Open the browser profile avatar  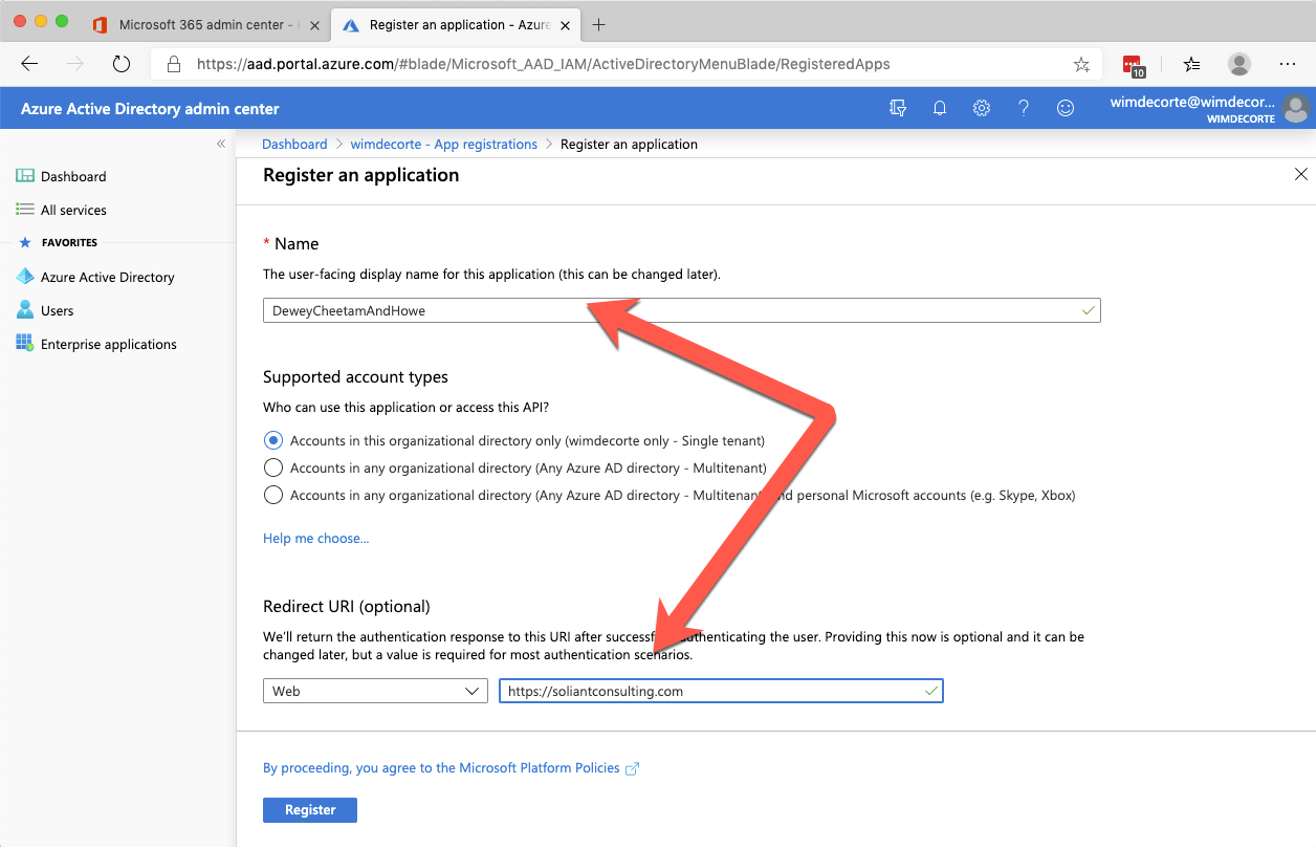tap(1239, 64)
